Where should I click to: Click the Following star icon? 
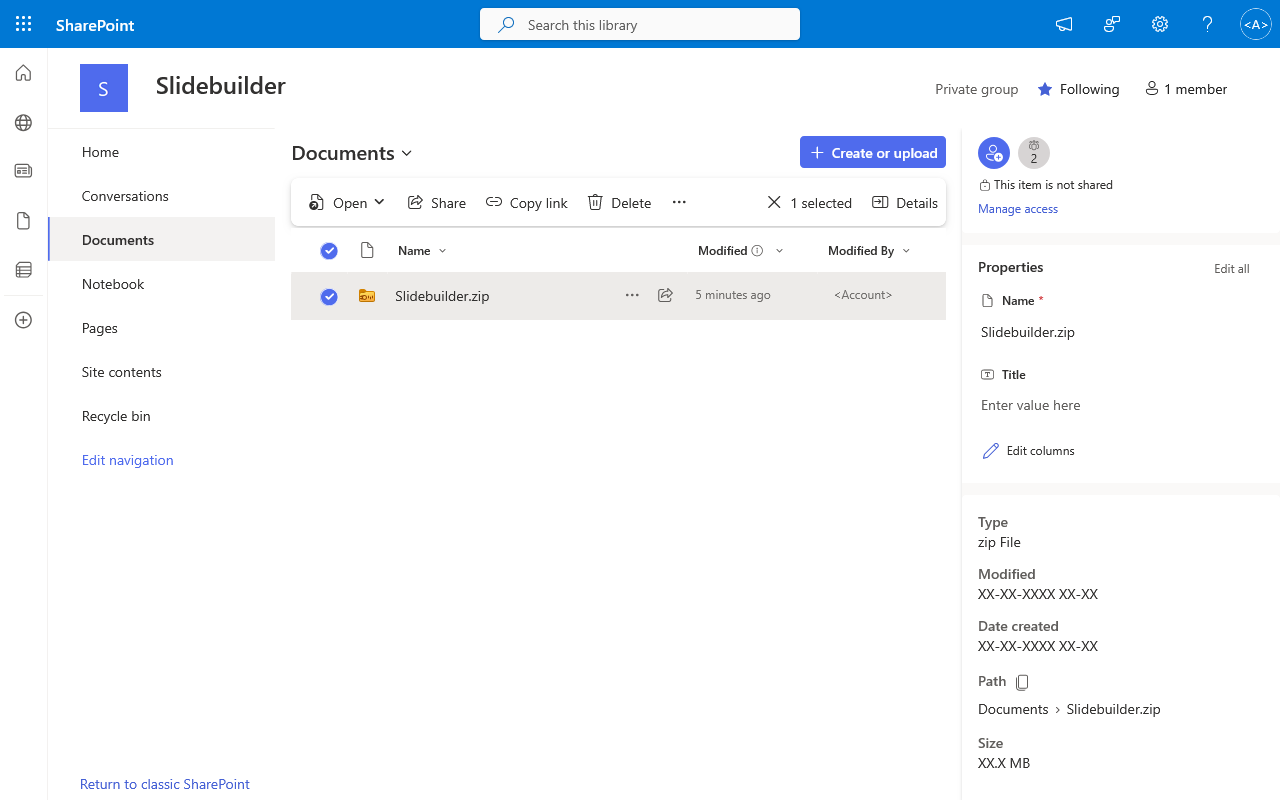1045,89
